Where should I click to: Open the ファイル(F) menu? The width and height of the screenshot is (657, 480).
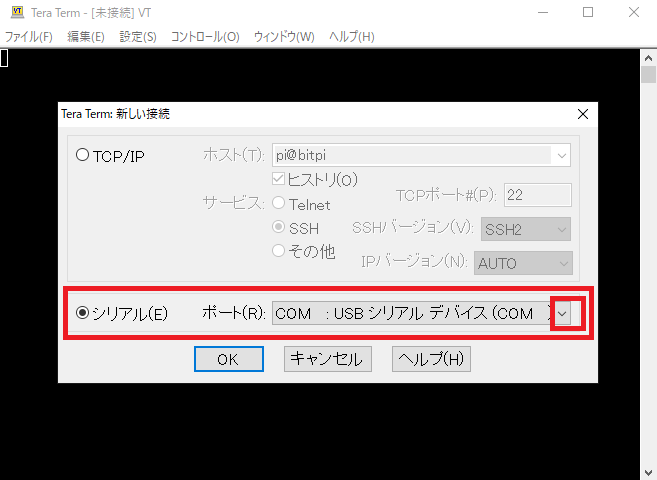tap(28, 37)
